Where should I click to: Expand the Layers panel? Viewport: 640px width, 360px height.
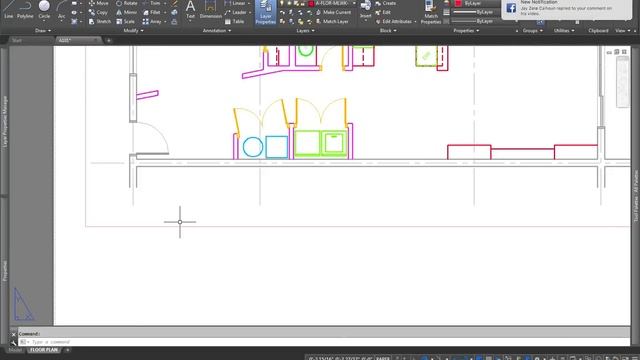click(x=305, y=31)
